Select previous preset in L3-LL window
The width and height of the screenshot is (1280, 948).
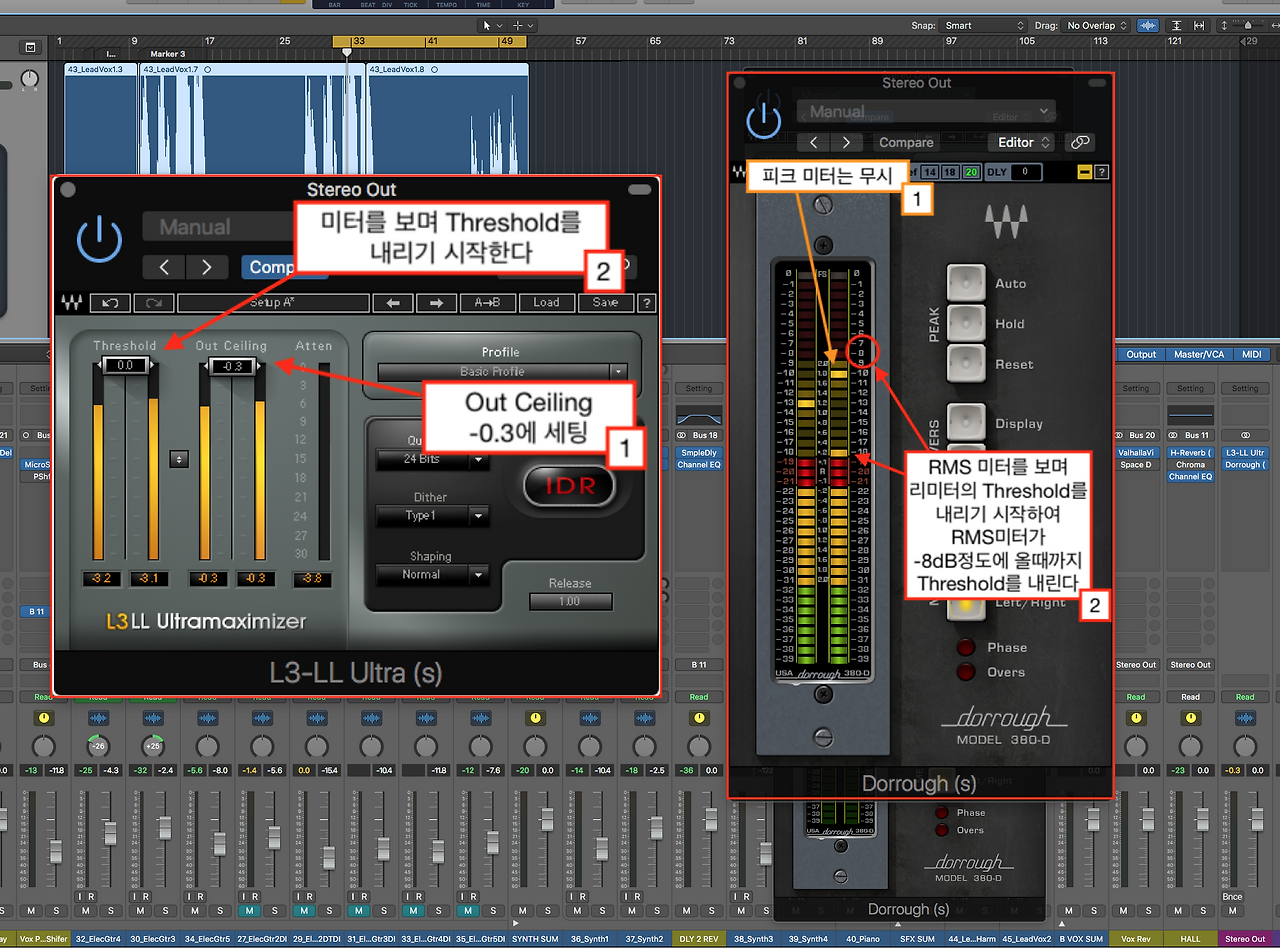[165, 267]
